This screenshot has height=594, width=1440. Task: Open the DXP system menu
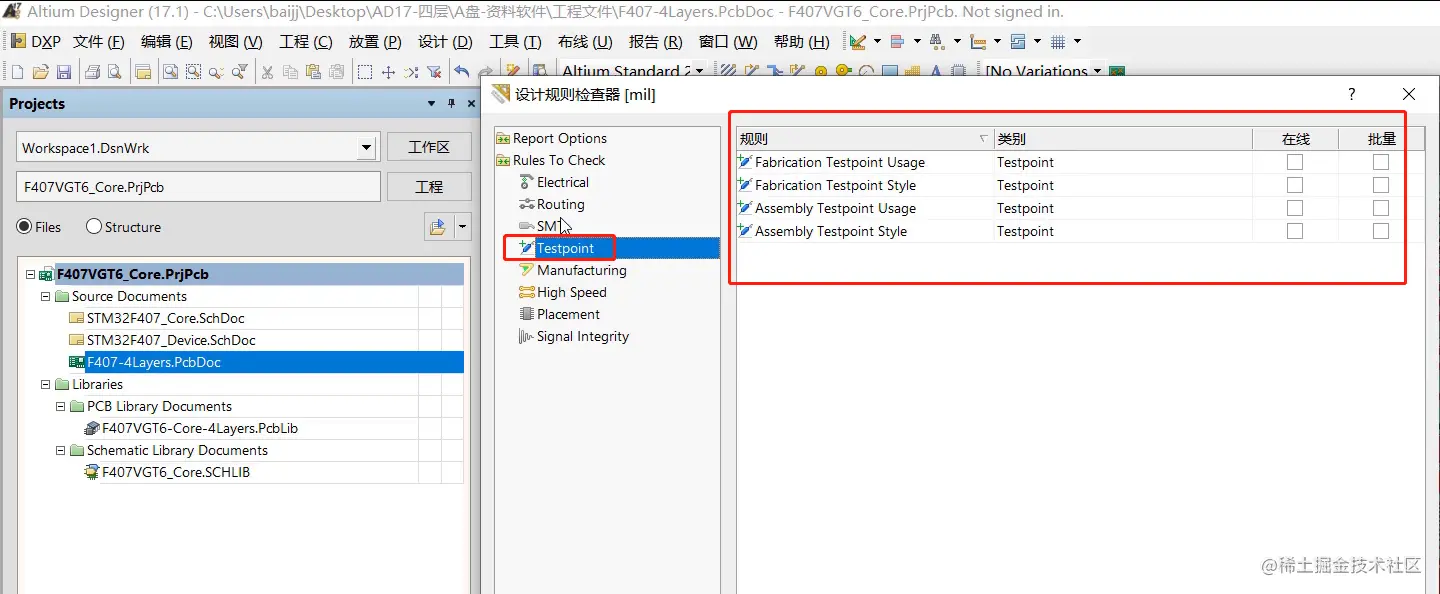36,42
